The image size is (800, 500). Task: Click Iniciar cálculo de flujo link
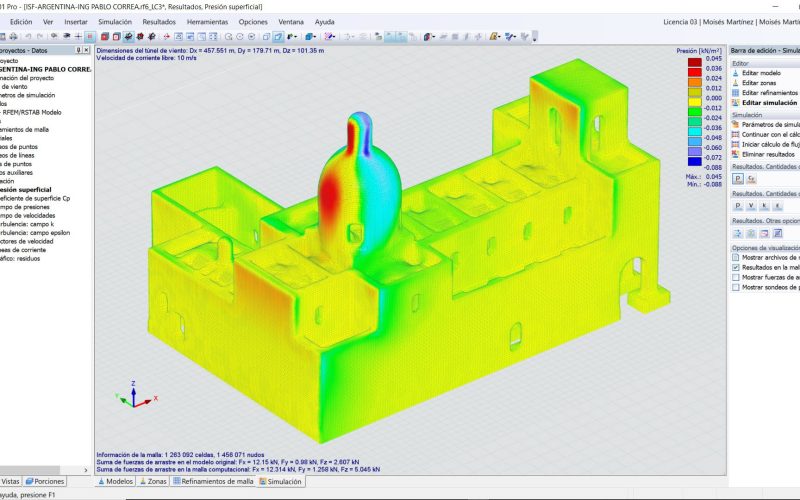770,144
